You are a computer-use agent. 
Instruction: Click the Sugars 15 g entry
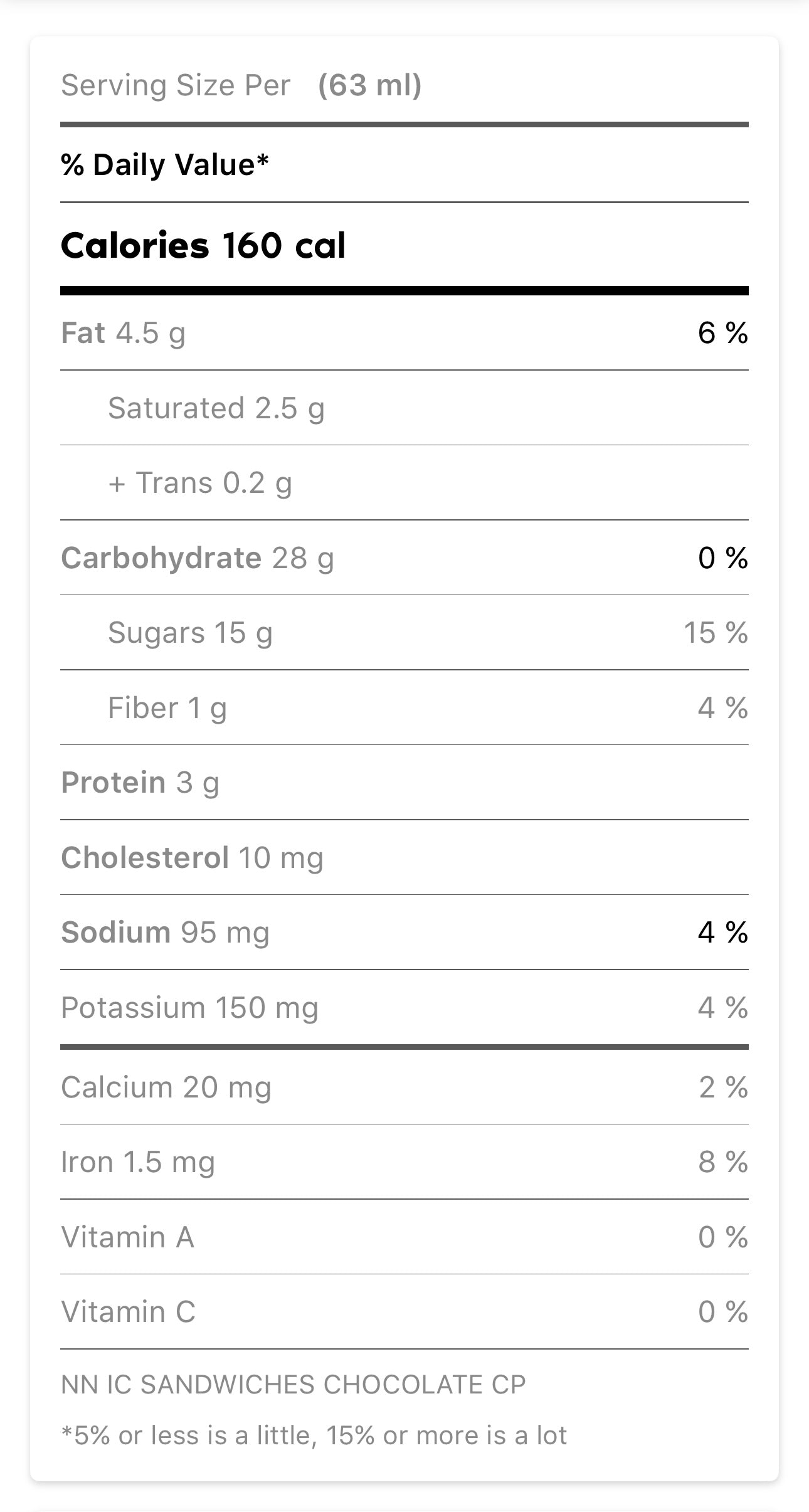click(x=190, y=633)
